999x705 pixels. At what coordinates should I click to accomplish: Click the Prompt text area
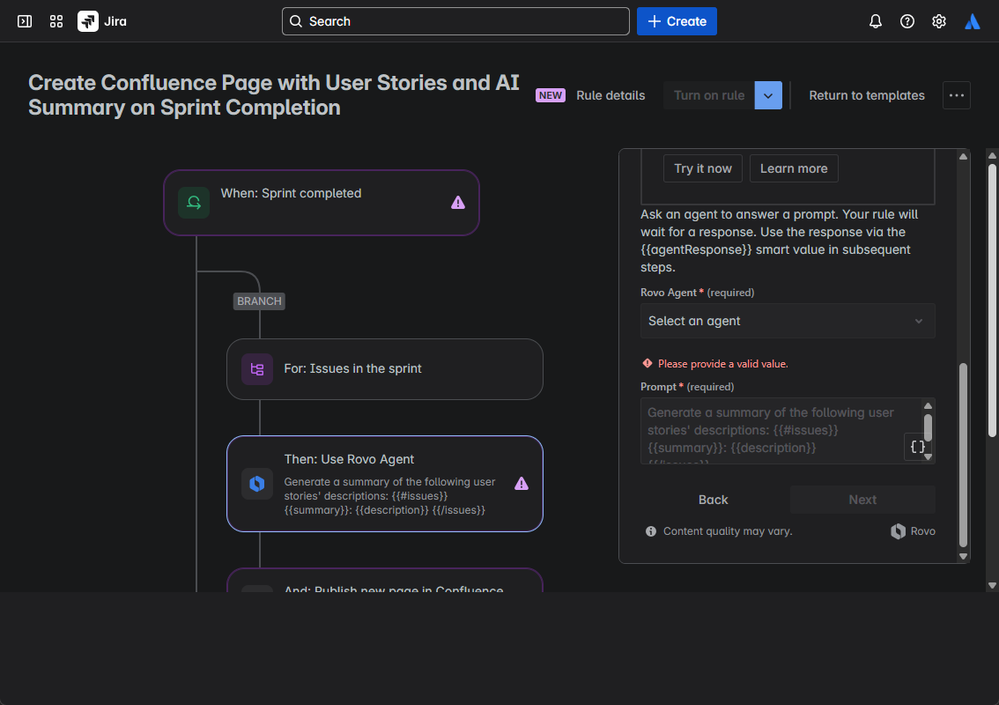coord(780,431)
